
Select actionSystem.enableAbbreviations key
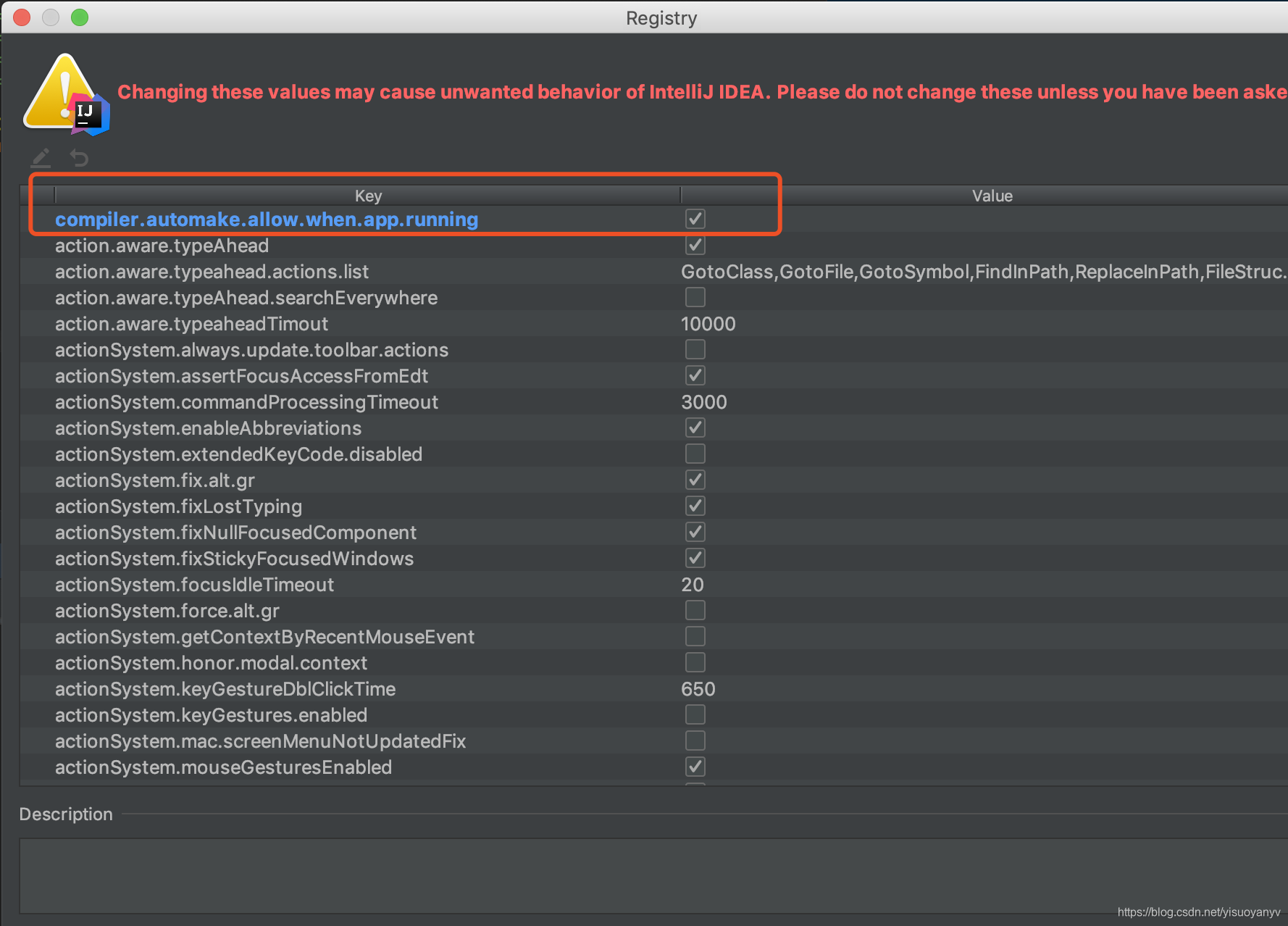(208, 428)
